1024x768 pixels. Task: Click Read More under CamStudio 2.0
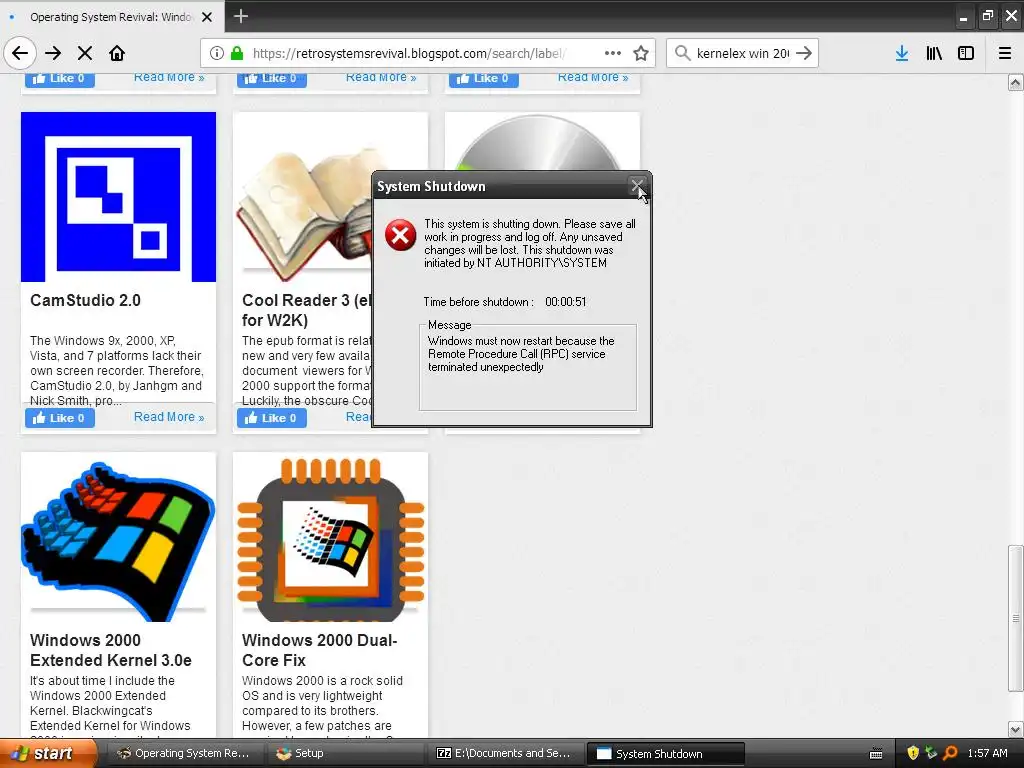pos(169,417)
